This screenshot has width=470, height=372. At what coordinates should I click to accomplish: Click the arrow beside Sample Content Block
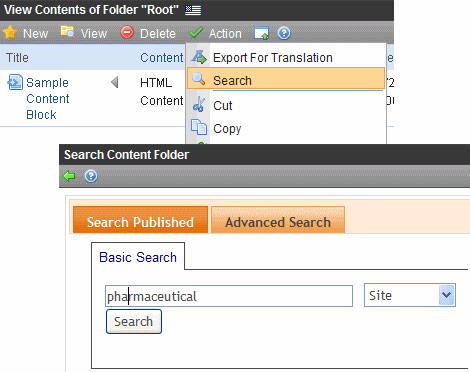[115, 82]
